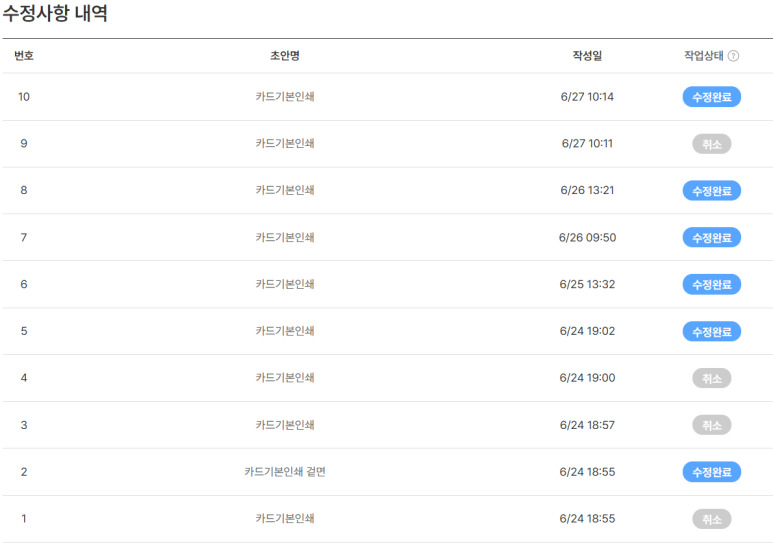The image size is (773, 551).
Task: Select date cell 6/27 10:11
Action: point(587,143)
